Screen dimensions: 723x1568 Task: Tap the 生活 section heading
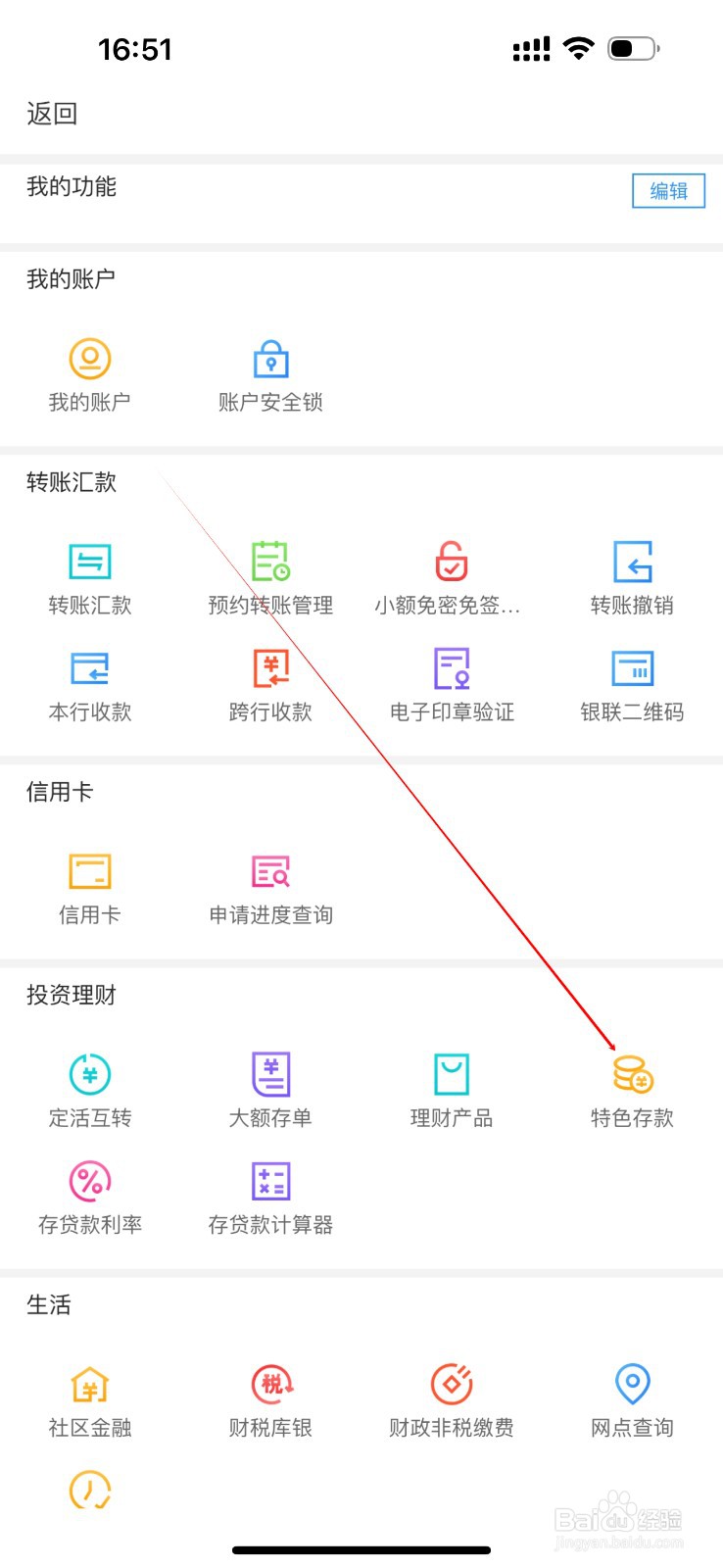click(x=49, y=1305)
